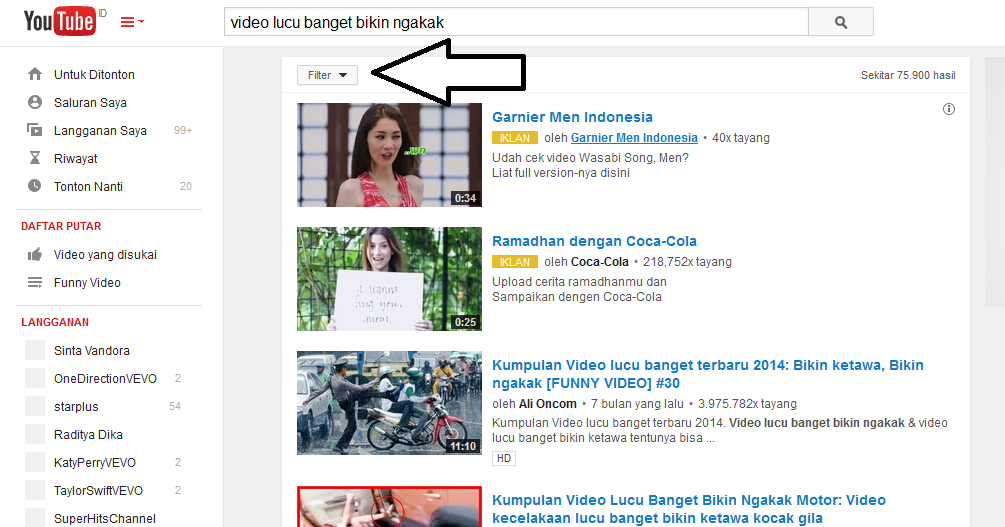Open Garnier Men Indonesia video thumbnail
1005x527 pixels.
tap(389, 155)
